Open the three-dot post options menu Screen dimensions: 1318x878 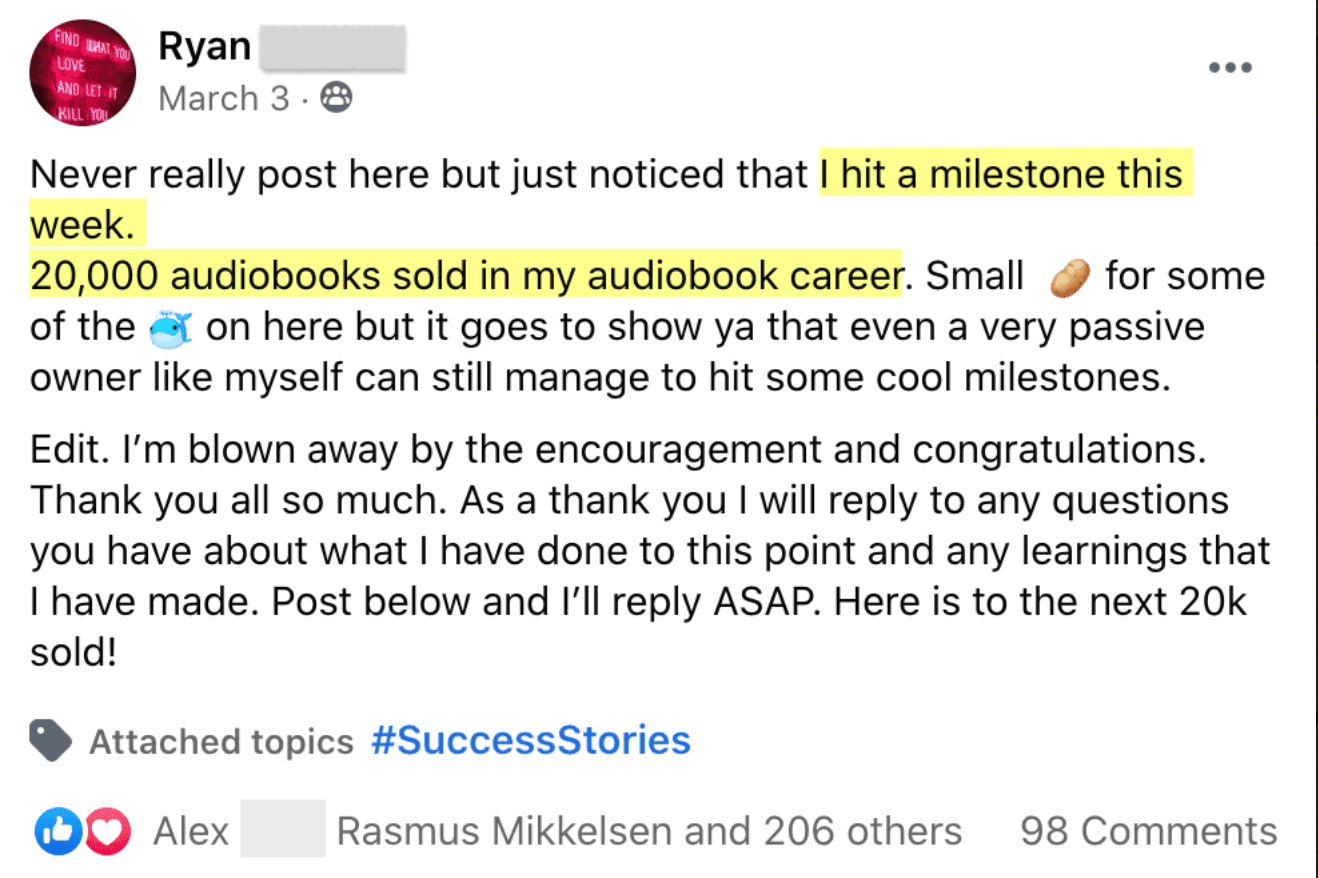pyautogui.click(x=1230, y=68)
